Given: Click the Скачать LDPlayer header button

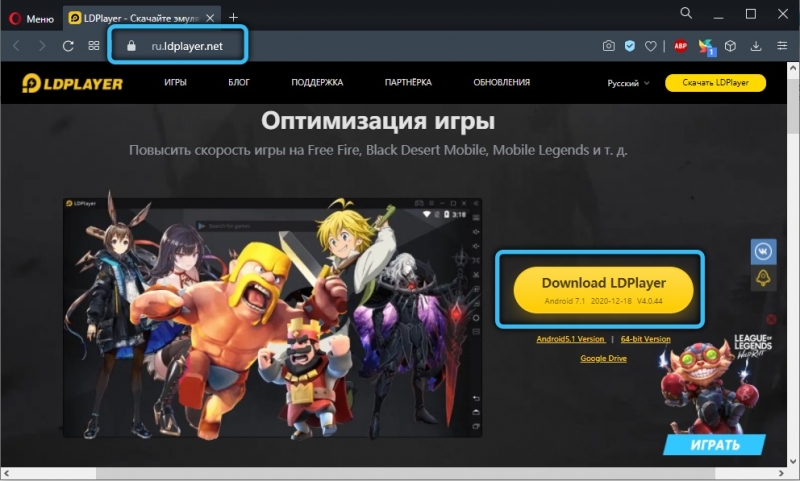Looking at the screenshot, I should (715, 83).
